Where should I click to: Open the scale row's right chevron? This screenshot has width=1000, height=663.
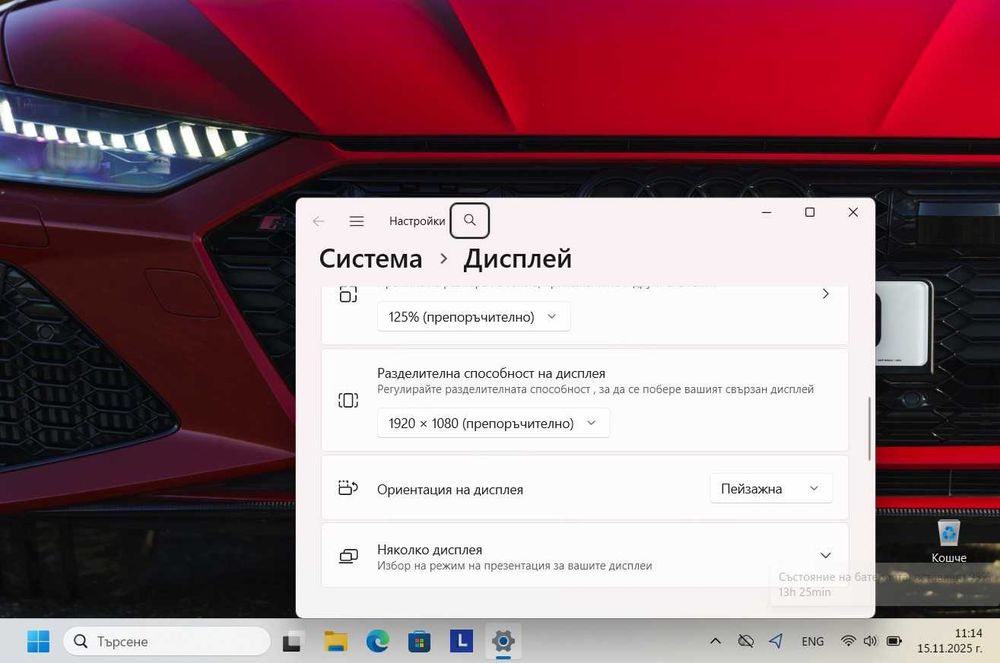click(825, 294)
